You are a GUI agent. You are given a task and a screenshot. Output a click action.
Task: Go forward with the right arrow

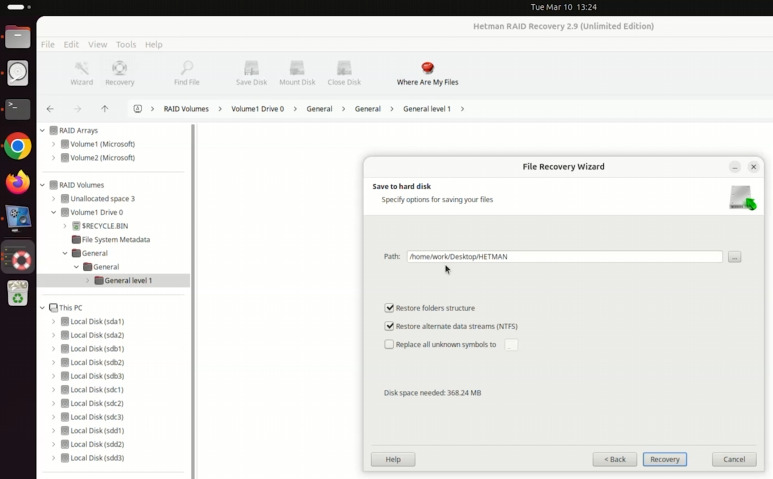click(77, 109)
